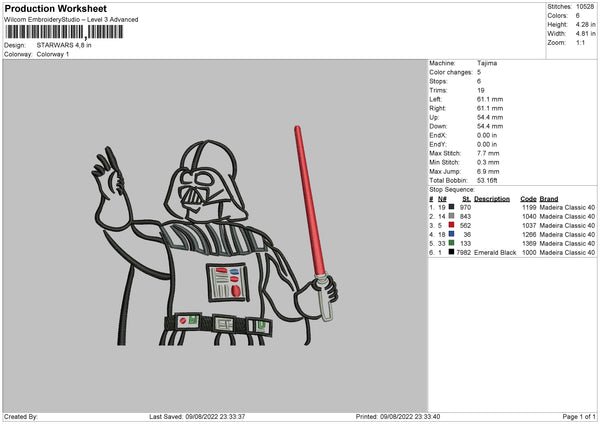Select stitch count 36 in stop 4
This screenshot has height=424, width=600.
[x=467, y=235]
